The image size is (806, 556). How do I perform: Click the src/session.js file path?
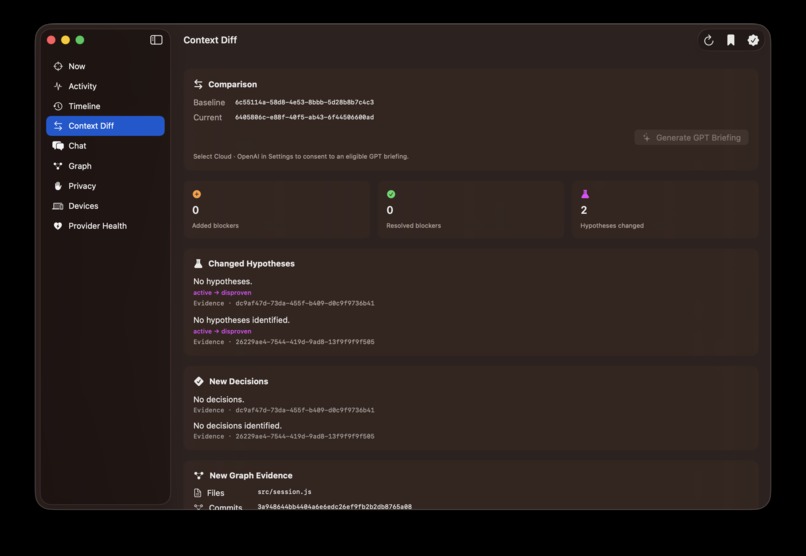284,492
